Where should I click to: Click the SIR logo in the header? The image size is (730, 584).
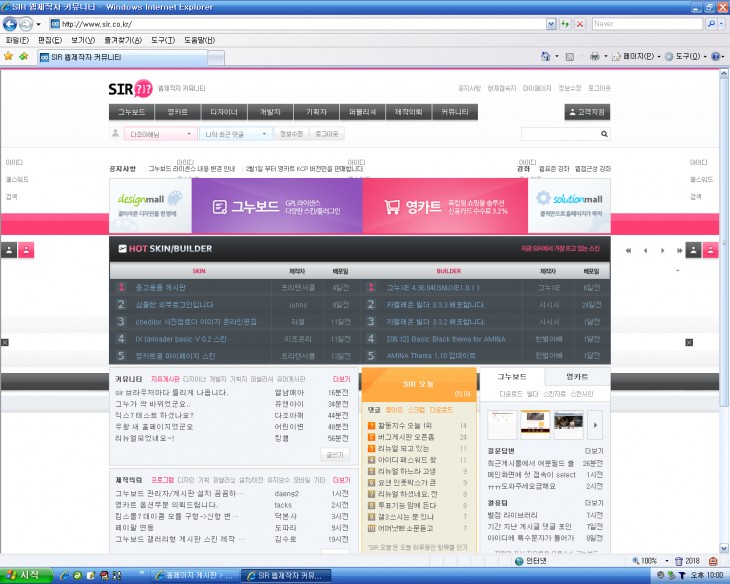coord(127,89)
